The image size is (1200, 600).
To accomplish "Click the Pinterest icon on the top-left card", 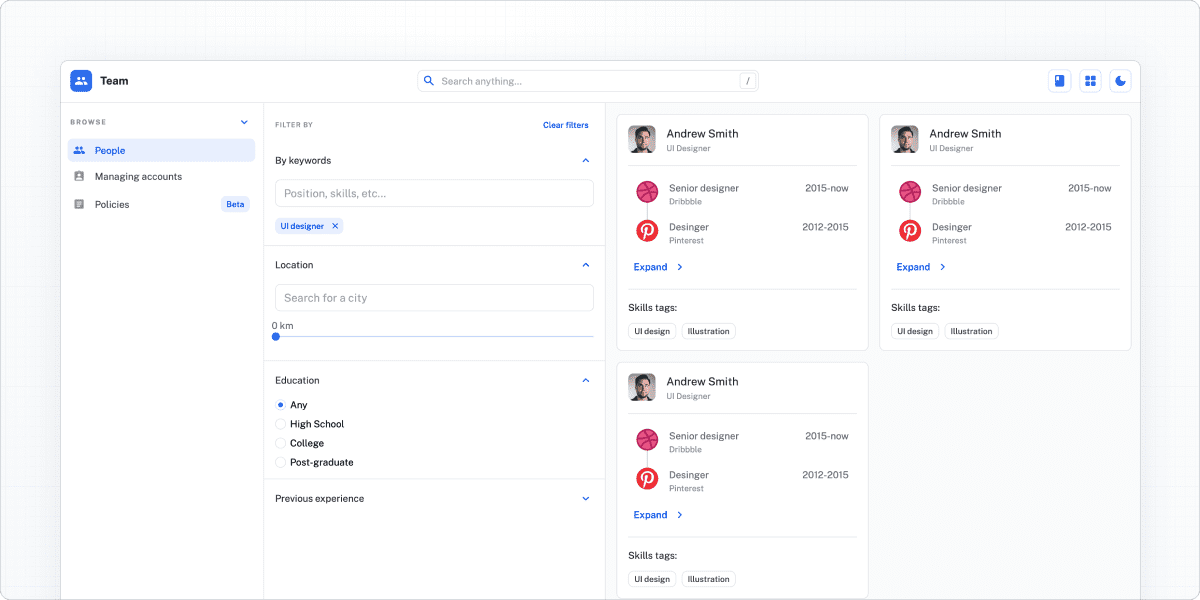I will pyautogui.click(x=646, y=230).
